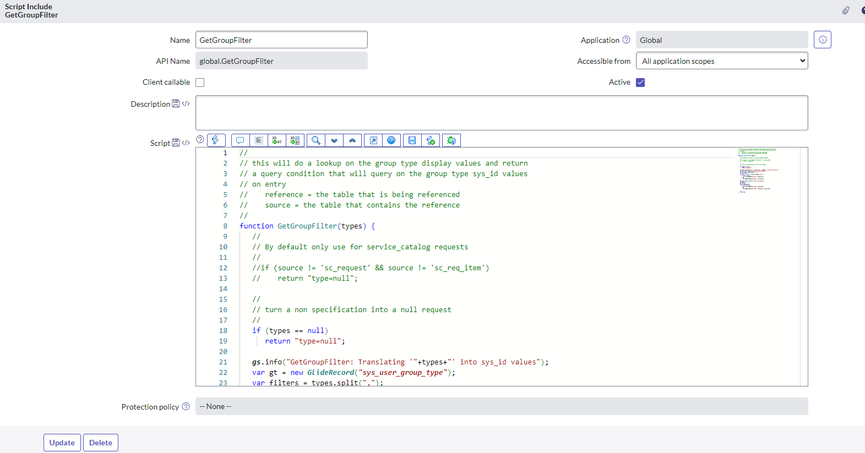The width and height of the screenshot is (865, 453).
Task: Open the Accessible from dropdown
Action: tap(722, 61)
